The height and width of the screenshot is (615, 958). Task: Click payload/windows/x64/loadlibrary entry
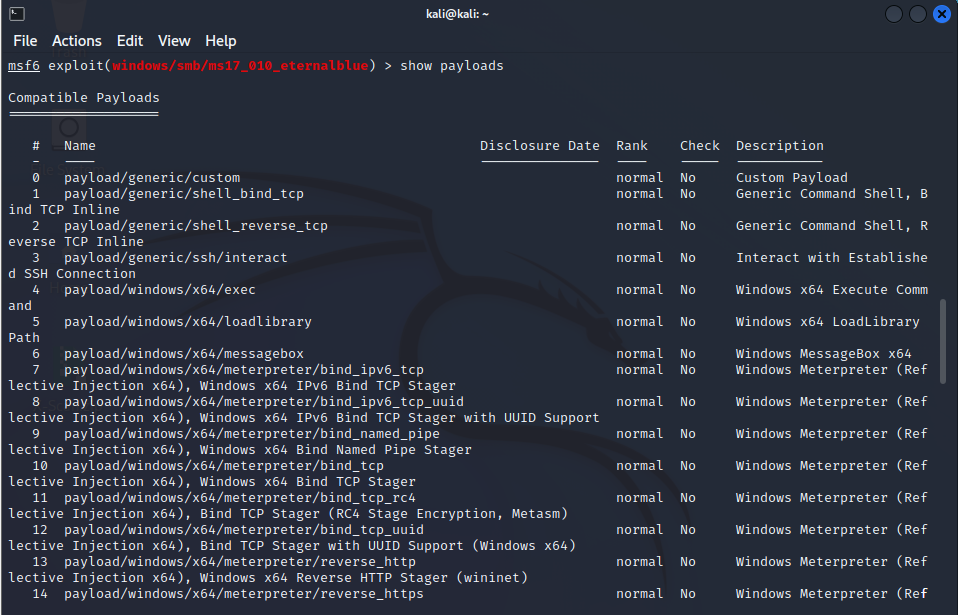point(188,321)
